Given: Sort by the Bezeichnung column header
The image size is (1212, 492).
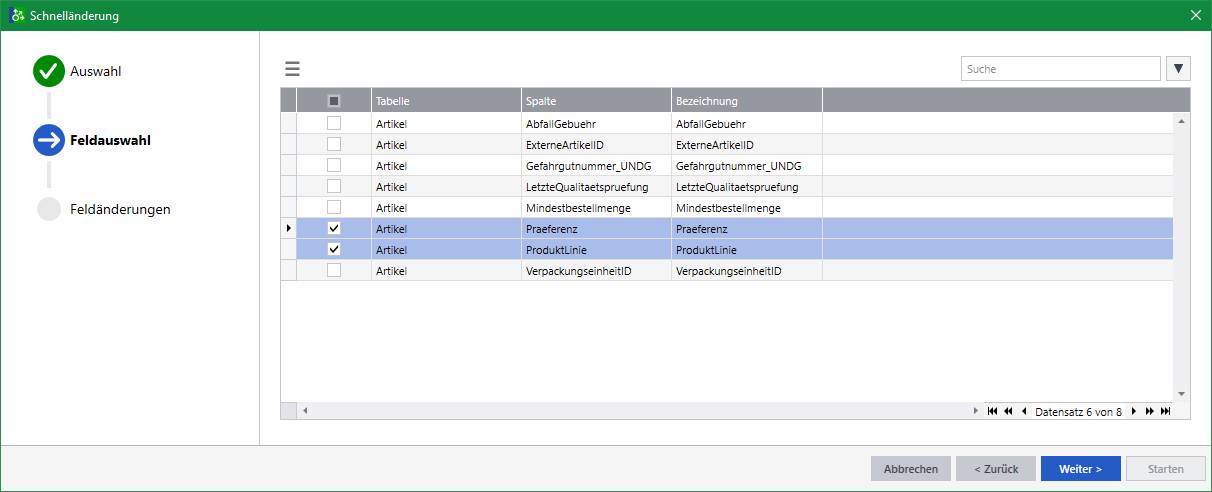Looking at the screenshot, I should 747,100.
